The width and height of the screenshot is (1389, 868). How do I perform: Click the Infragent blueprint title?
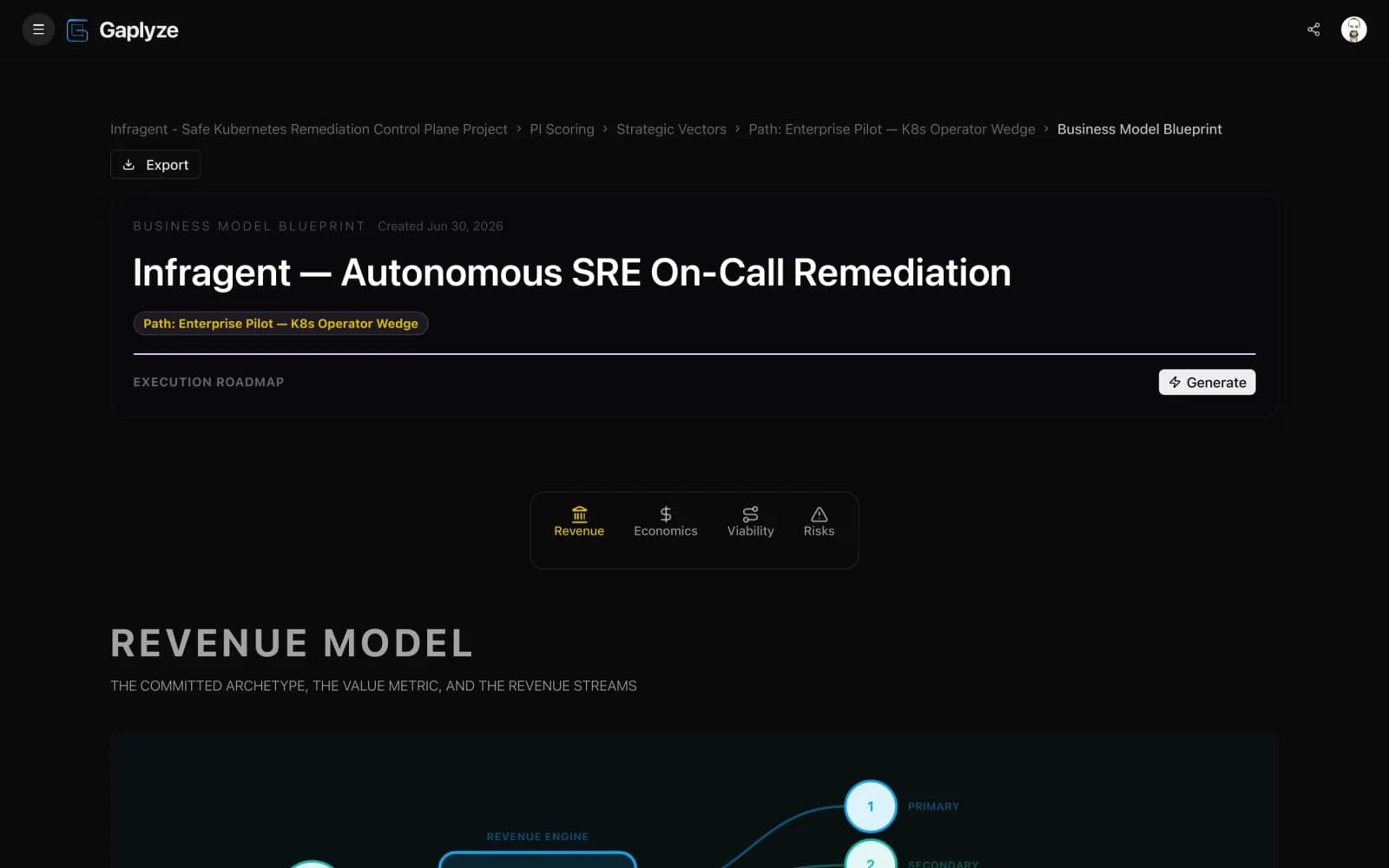[x=572, y=273]
